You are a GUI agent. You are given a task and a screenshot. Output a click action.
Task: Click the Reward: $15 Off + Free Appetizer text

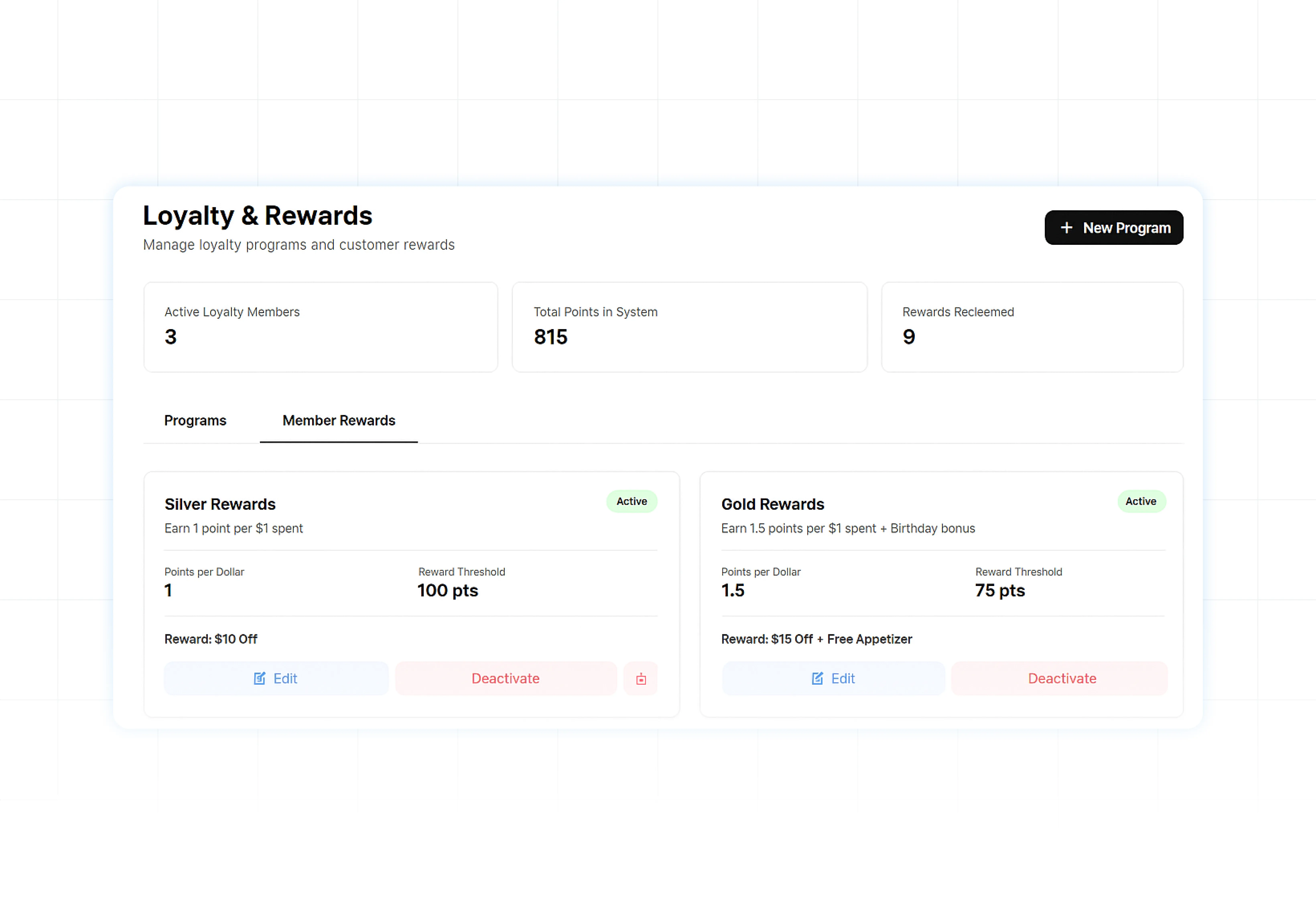816,639
